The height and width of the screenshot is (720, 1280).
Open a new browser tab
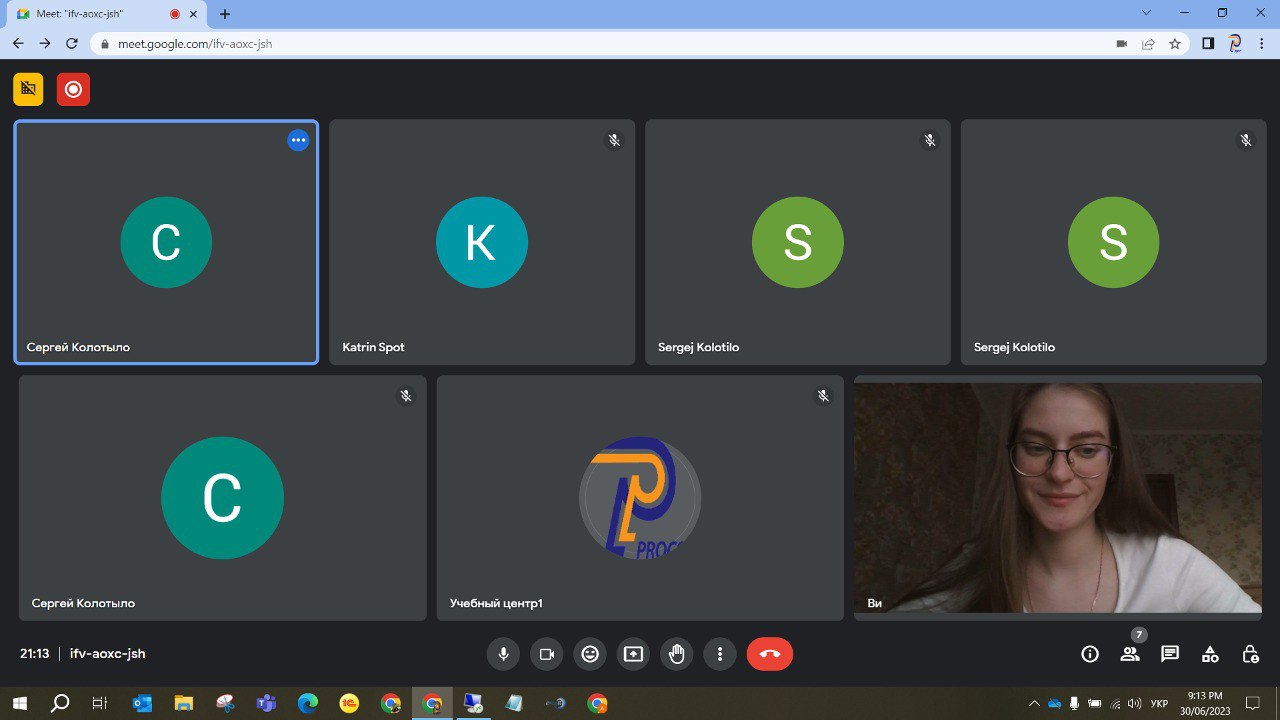tap(225, 14)
